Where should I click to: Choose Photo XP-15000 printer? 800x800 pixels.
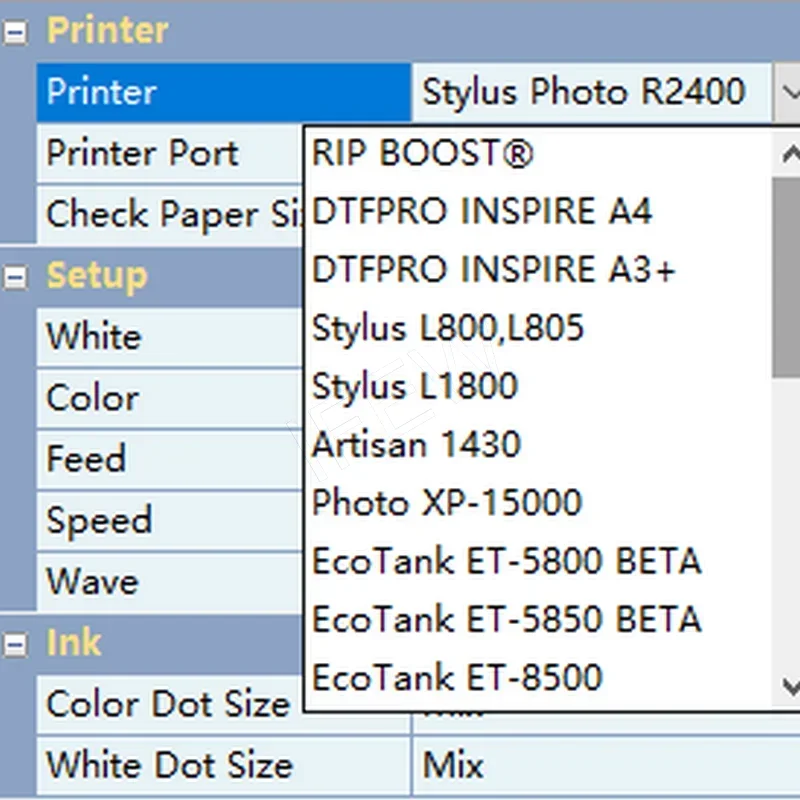[447, 502]
